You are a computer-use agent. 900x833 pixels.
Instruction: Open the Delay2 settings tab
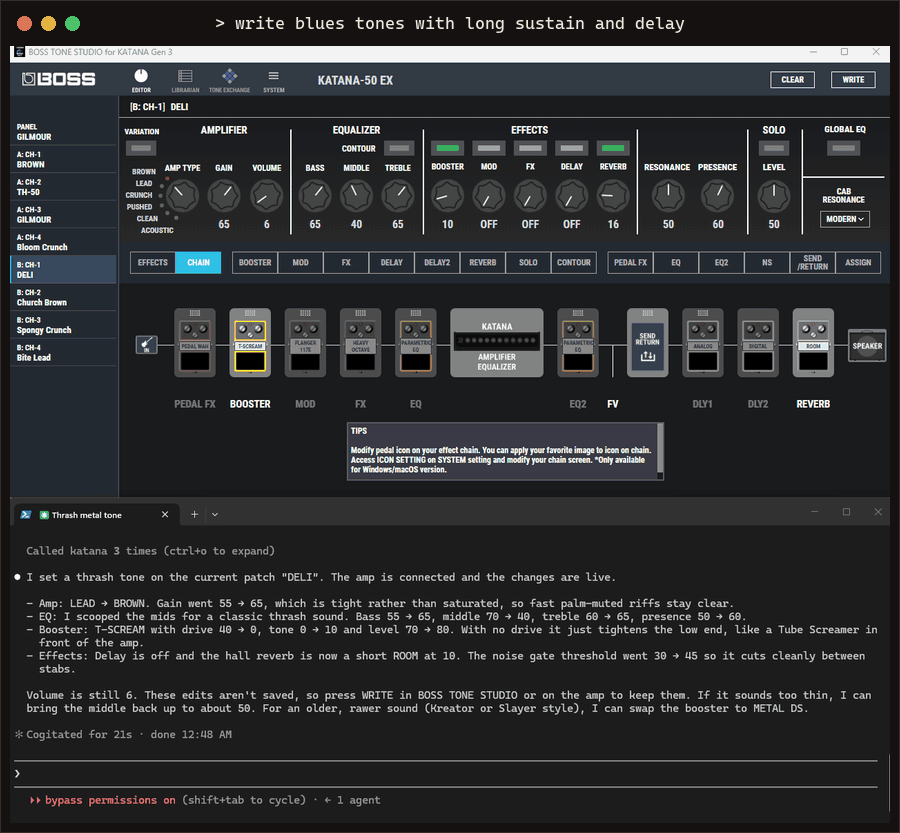[x=437, y=262]
